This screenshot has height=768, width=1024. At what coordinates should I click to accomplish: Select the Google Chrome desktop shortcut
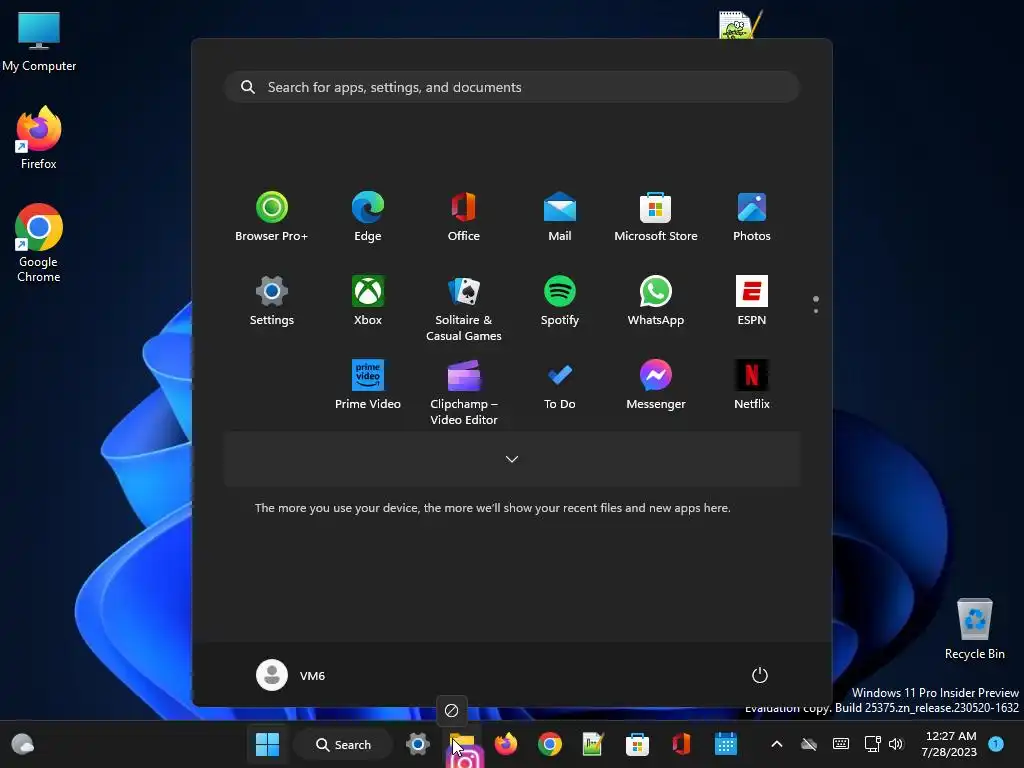39,243
